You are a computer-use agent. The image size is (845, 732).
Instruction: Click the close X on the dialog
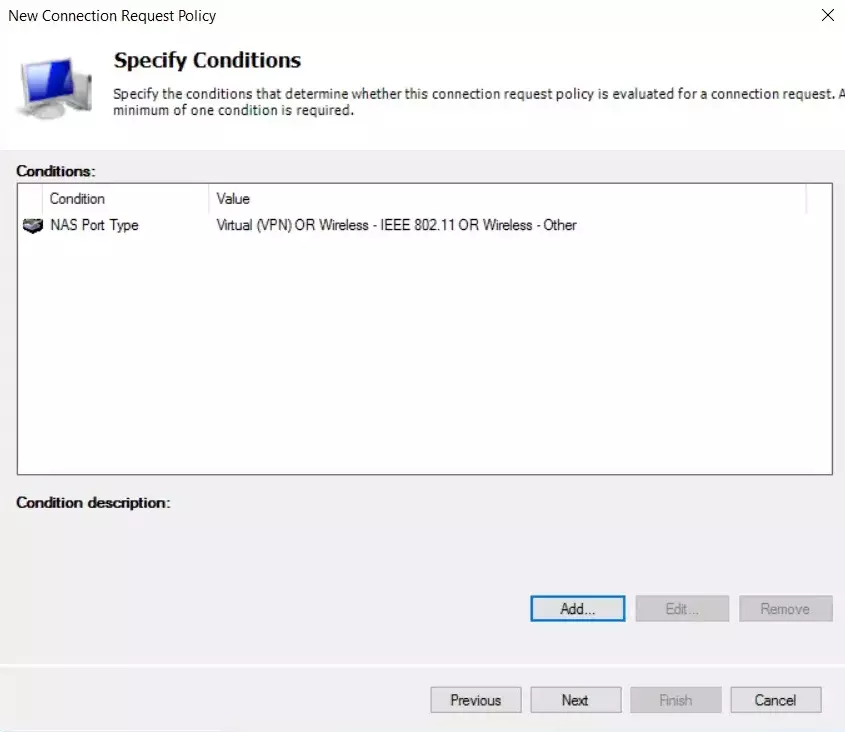(827, 15)
